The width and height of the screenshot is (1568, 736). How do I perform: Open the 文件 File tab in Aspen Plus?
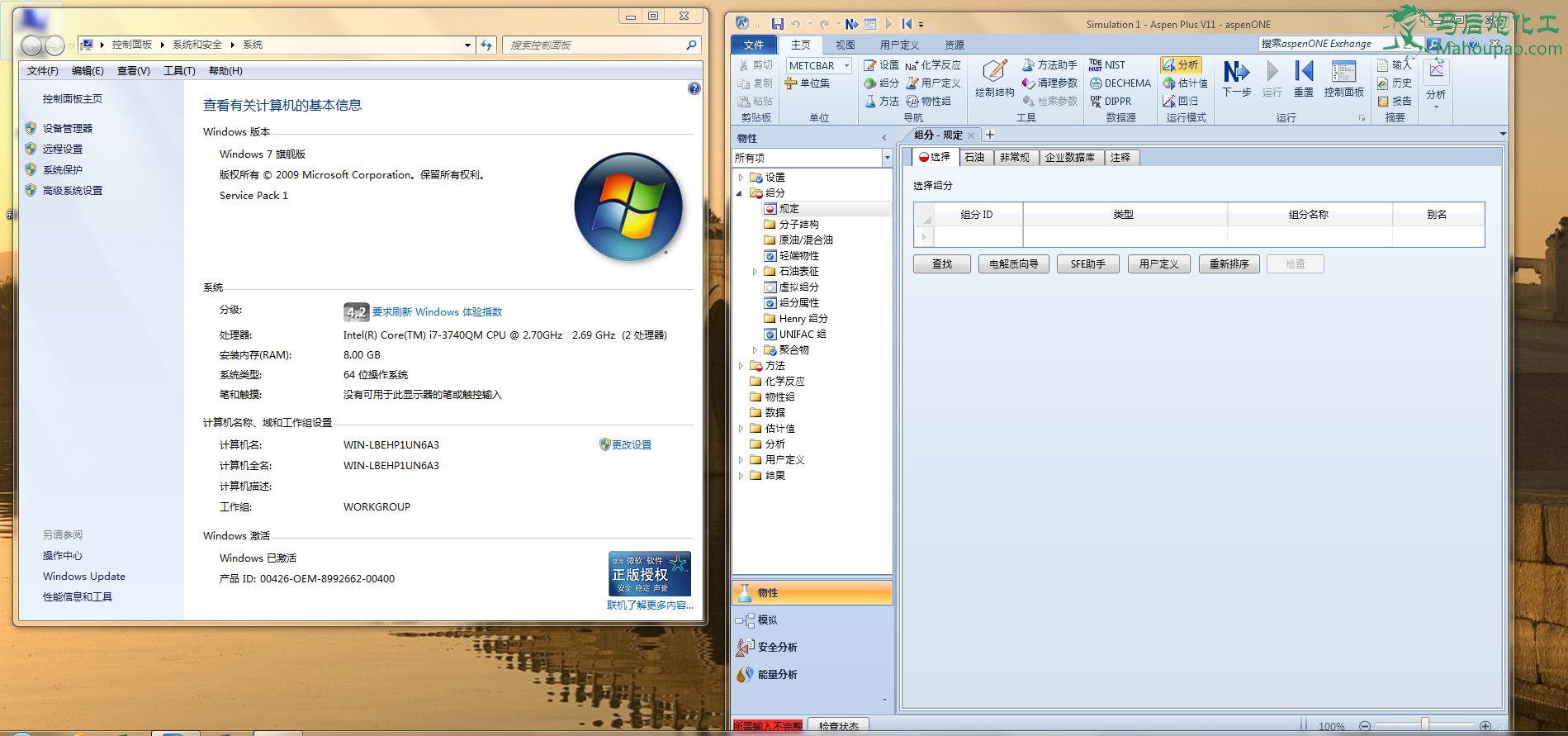point(754,45)
